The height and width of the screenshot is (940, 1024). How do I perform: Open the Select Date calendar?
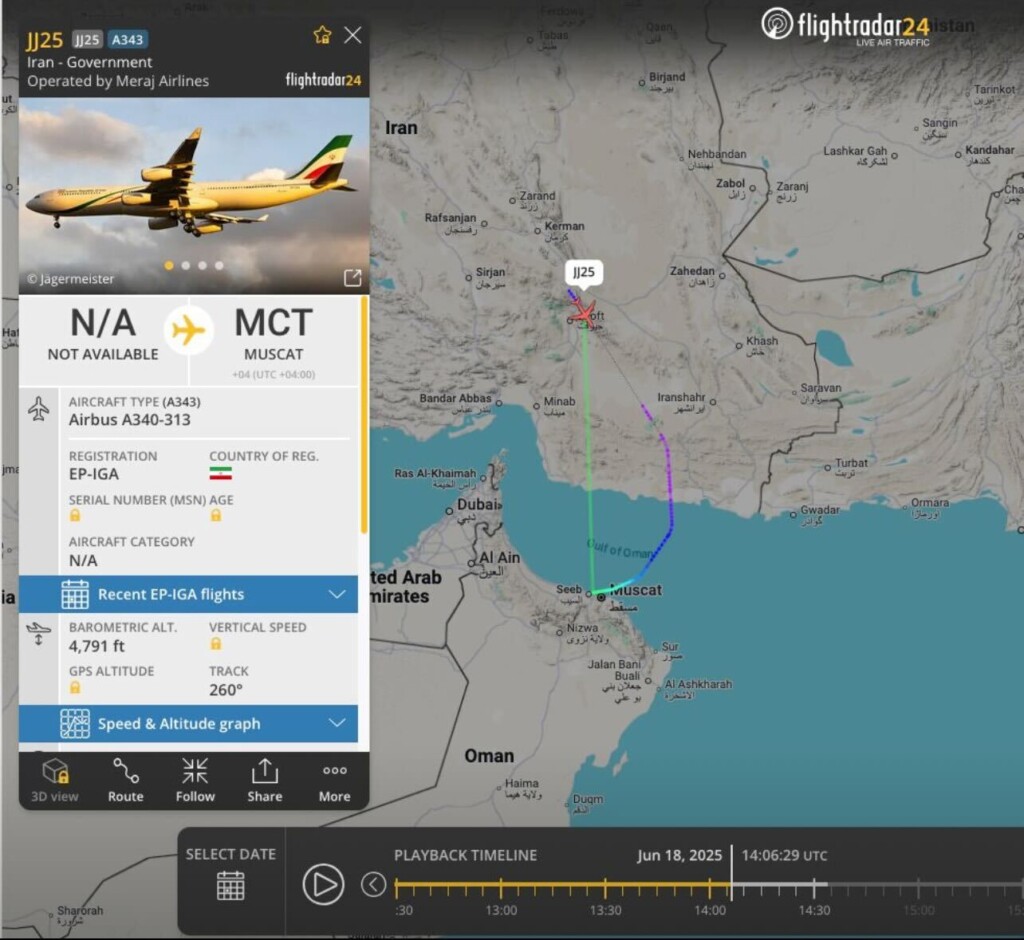231,873
